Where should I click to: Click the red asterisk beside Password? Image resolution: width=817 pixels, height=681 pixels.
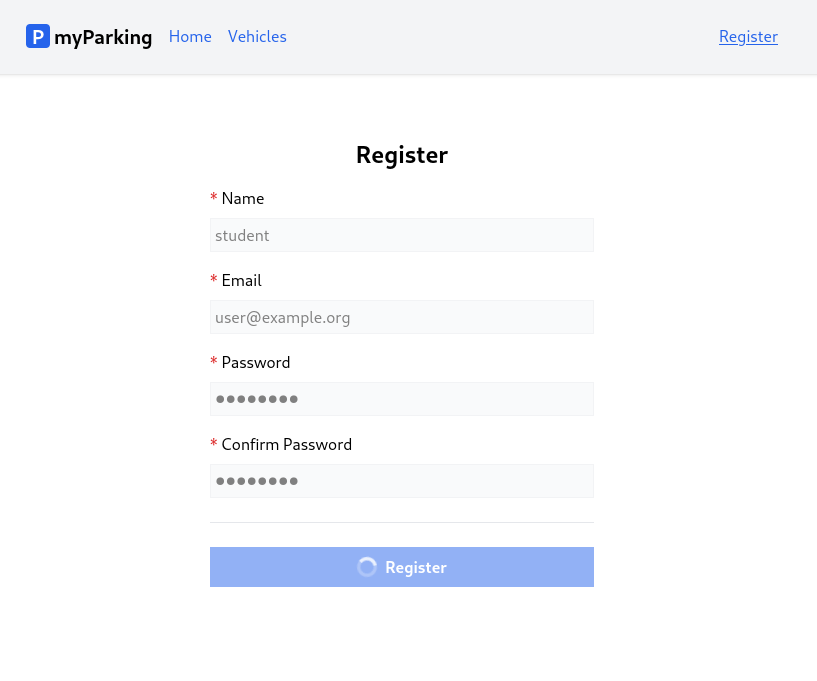click(x=214, y=361)
